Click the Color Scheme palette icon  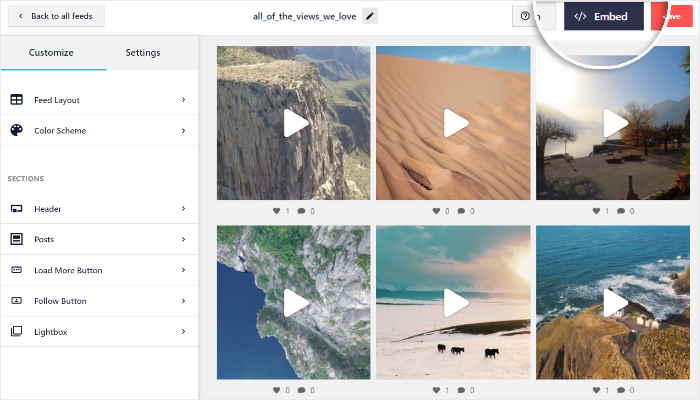point(17,130)
